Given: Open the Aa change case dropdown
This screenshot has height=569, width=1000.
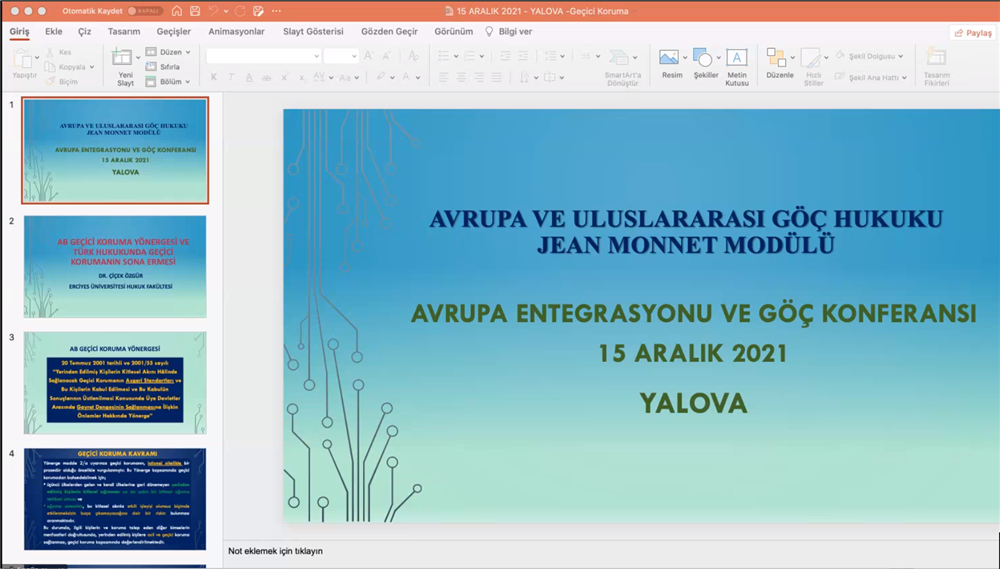Looking at the screenshot, I should click(x=349, y=77).
